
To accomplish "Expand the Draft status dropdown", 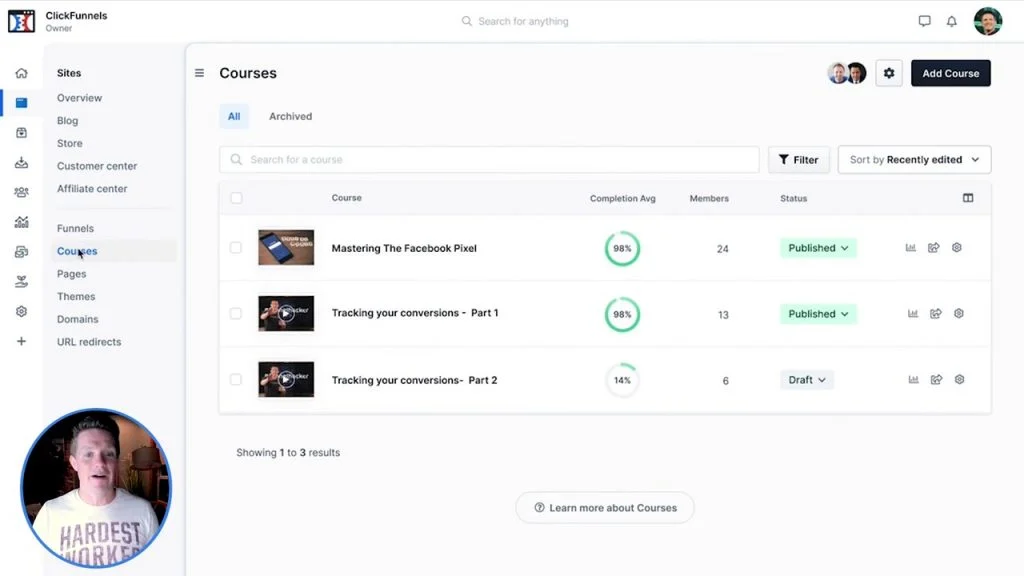I will (x=806, y=380).
